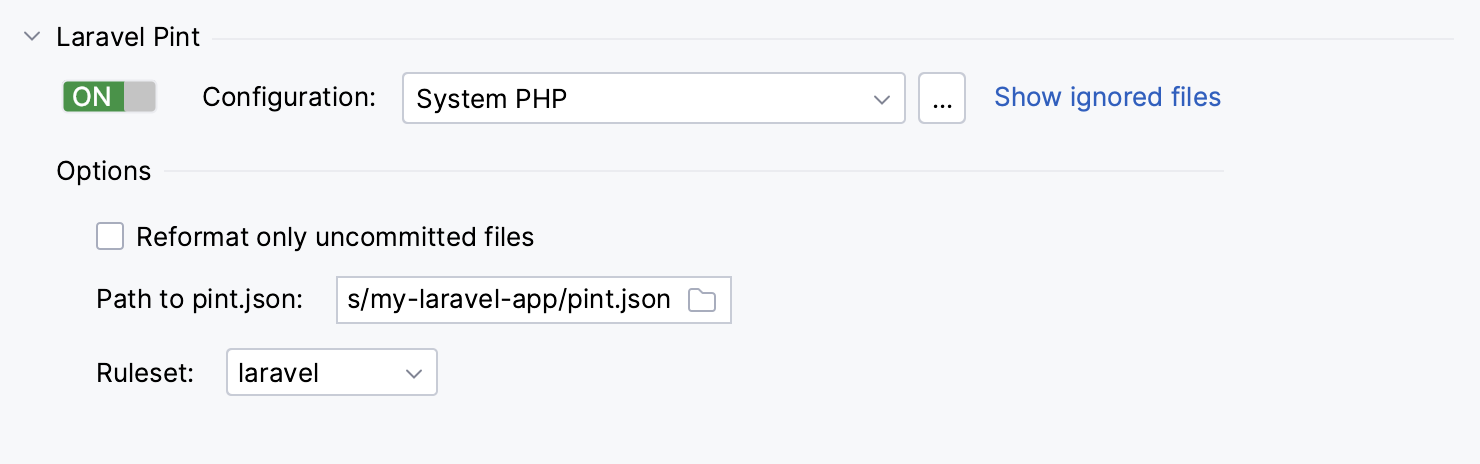Viewport: 1480px width, 464px height.
Task: Focus the pint.json path input field
Action: tap(510, 300)
